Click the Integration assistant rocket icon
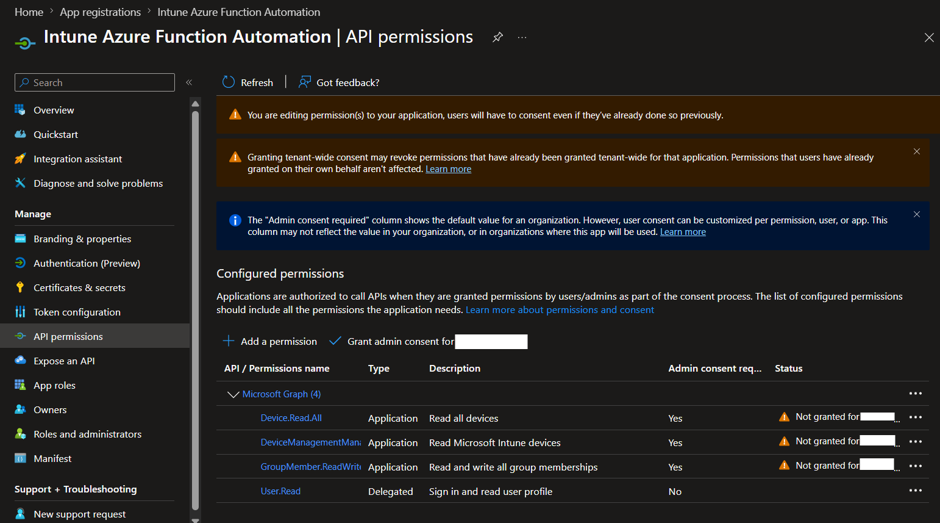The height and width of the screenshot is (523, 940). (20, 159)
